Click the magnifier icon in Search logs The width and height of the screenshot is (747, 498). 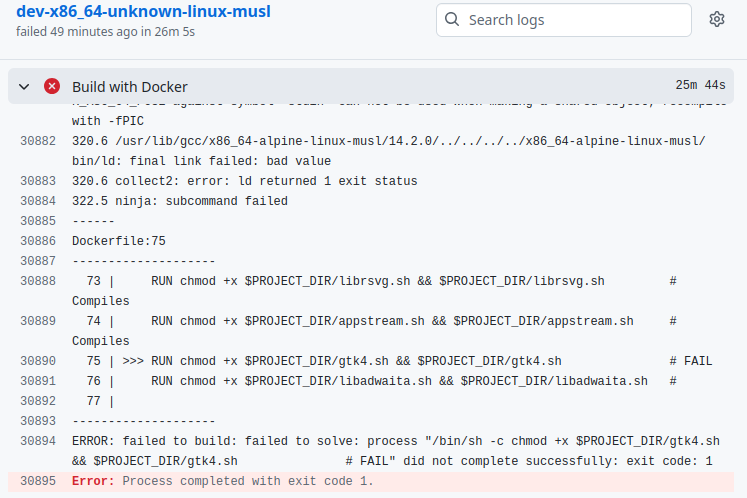coord(453,19)
